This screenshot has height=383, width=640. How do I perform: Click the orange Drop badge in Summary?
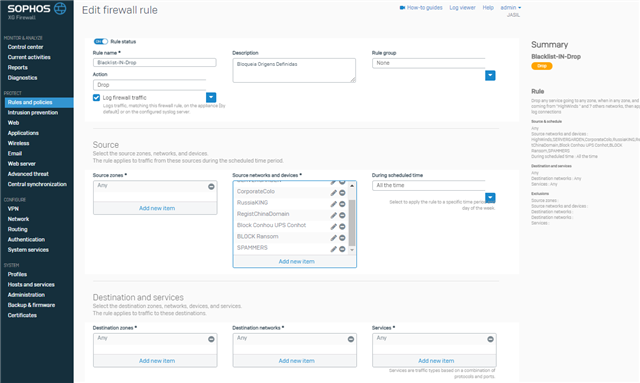pyautogui.click(x=542, y=66)
